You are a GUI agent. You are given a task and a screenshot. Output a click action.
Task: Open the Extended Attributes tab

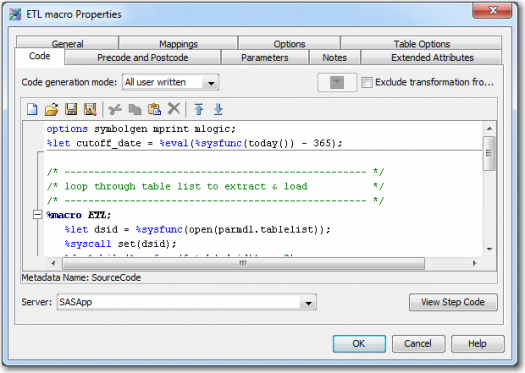tap(432, 58)
